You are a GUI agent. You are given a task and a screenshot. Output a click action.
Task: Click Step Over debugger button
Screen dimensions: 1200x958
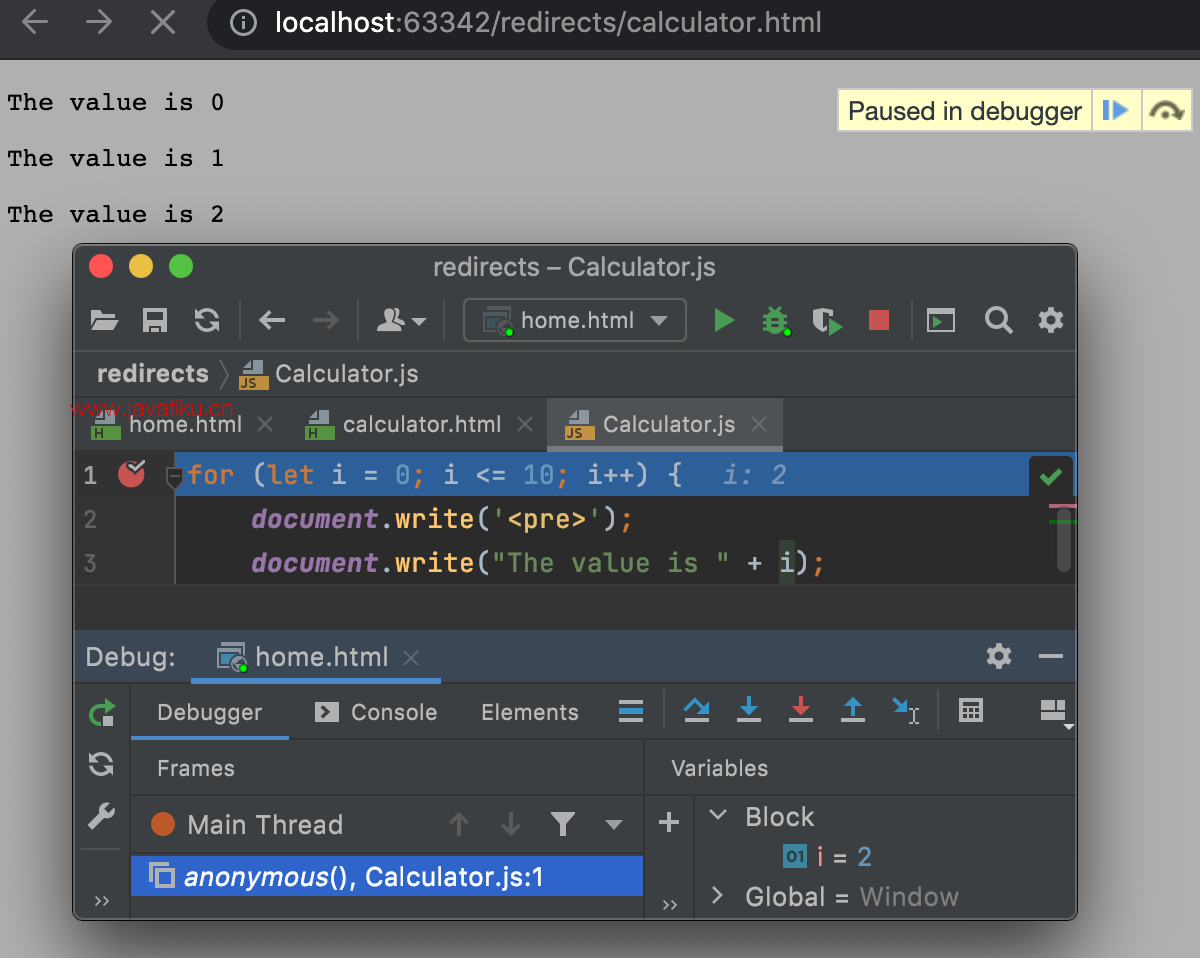pyautogui.click(x=697, y=711)
